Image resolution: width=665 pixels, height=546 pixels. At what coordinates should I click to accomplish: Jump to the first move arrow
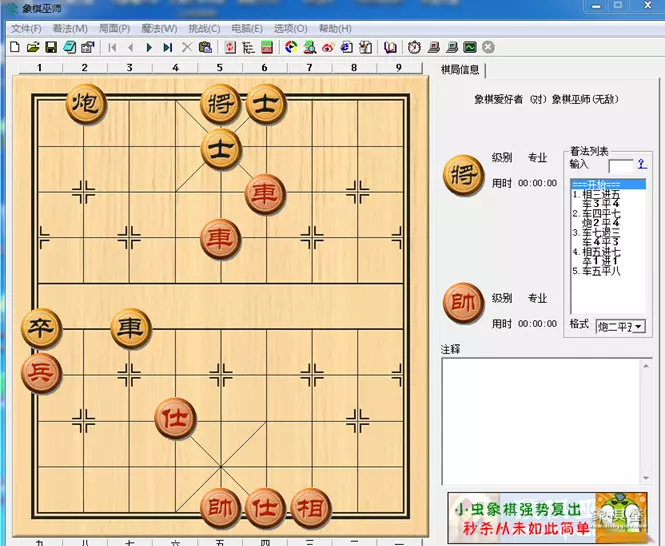coord(112,47)
